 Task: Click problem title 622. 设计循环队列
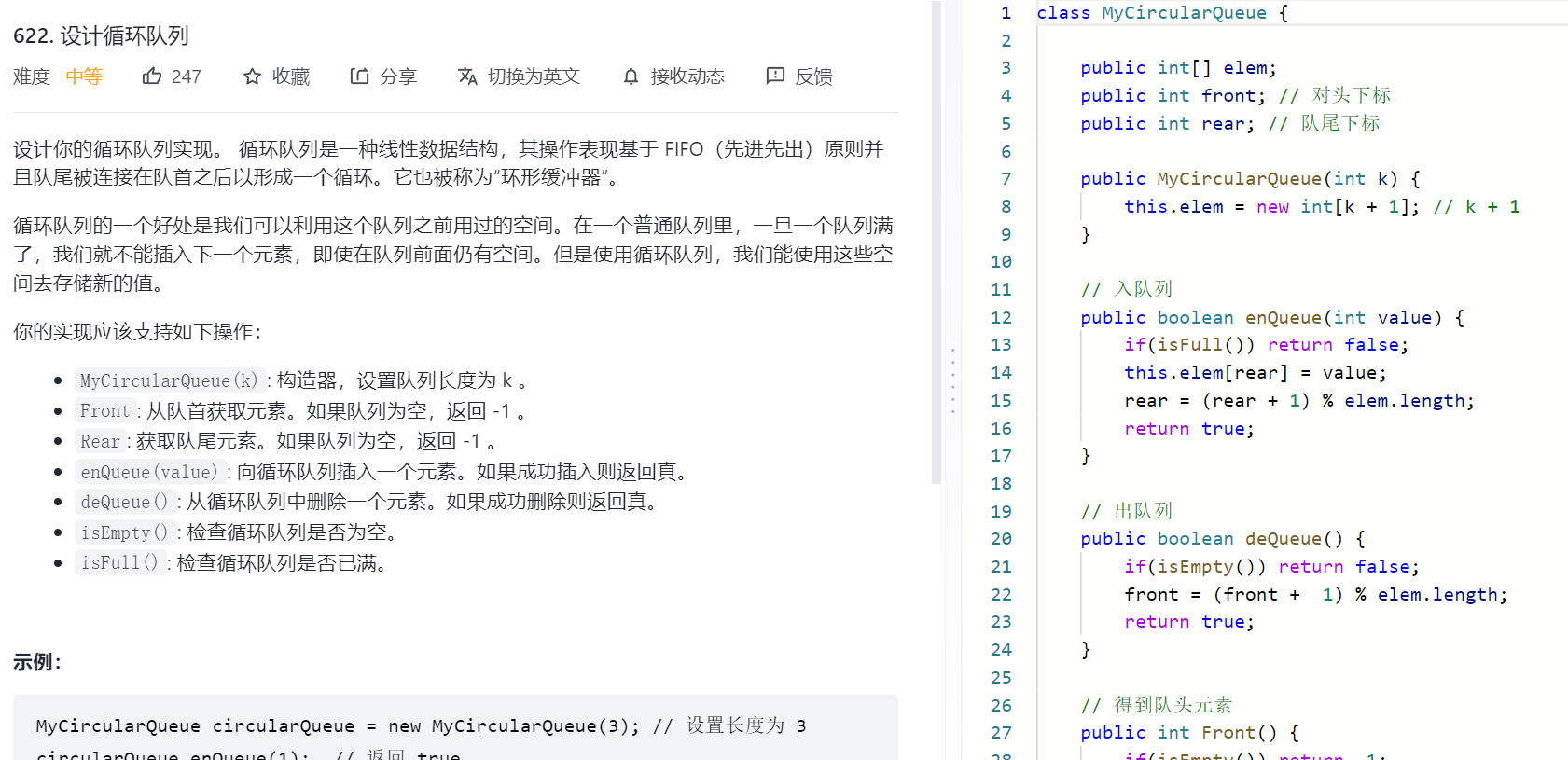coord(101,35)
